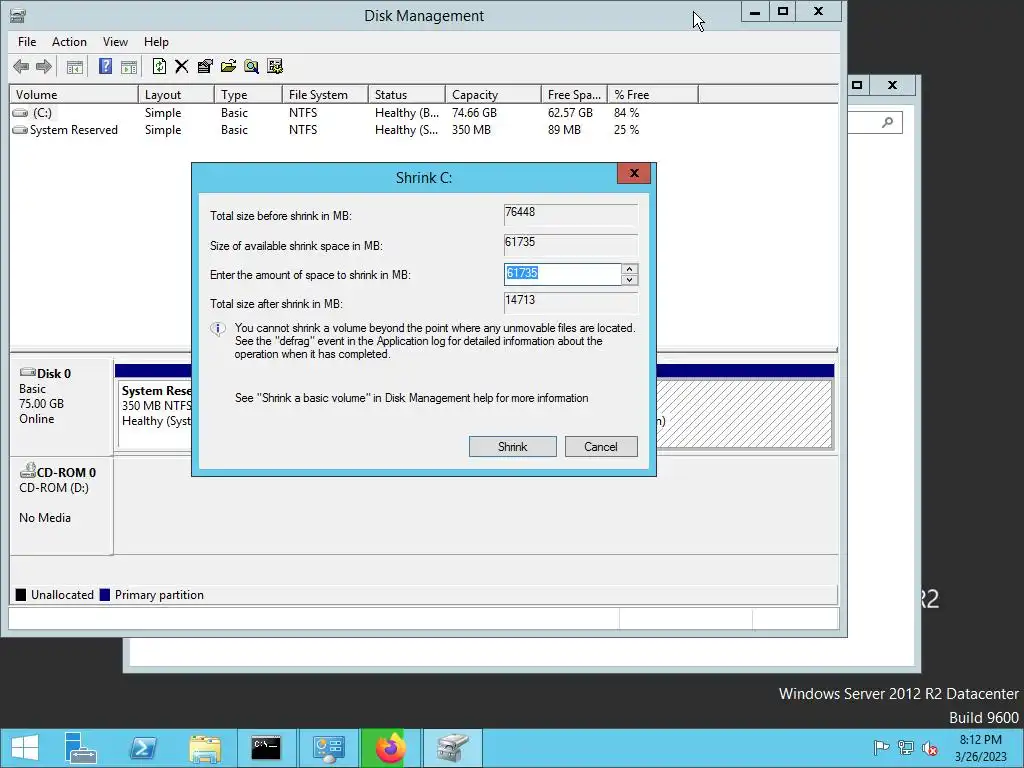The height and width of the screenshot is (768, 1024).
Task: Open the File menu
Action: (x=27, y=42)
